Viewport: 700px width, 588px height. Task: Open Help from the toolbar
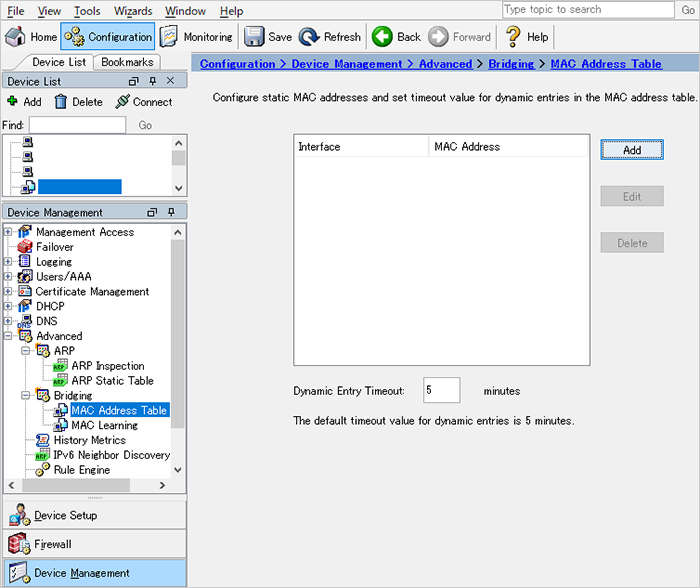tap(513, 37)
